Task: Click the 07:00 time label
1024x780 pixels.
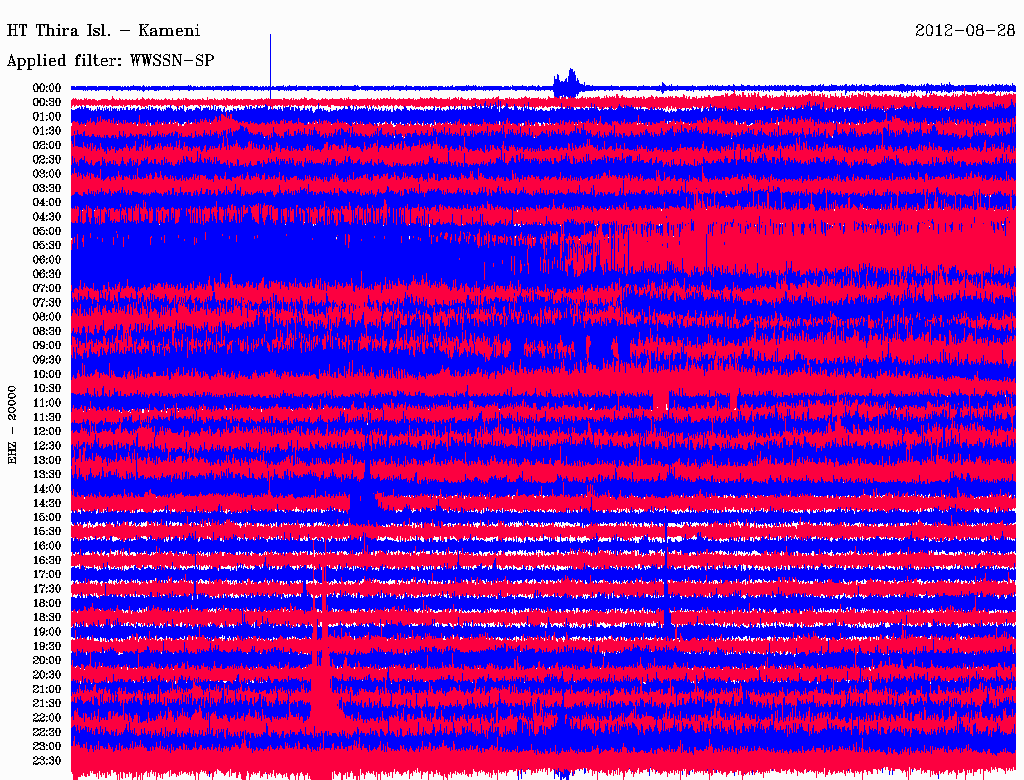Action: coord(47,288)
